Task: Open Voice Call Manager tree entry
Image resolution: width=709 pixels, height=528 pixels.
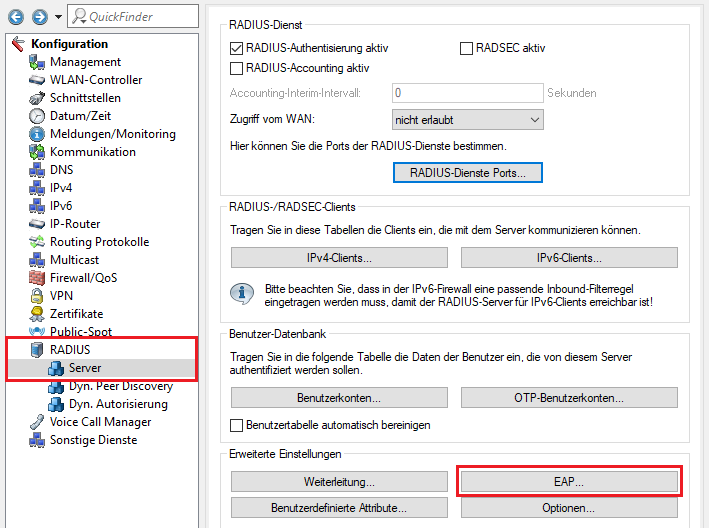Action: coord(100,422)
